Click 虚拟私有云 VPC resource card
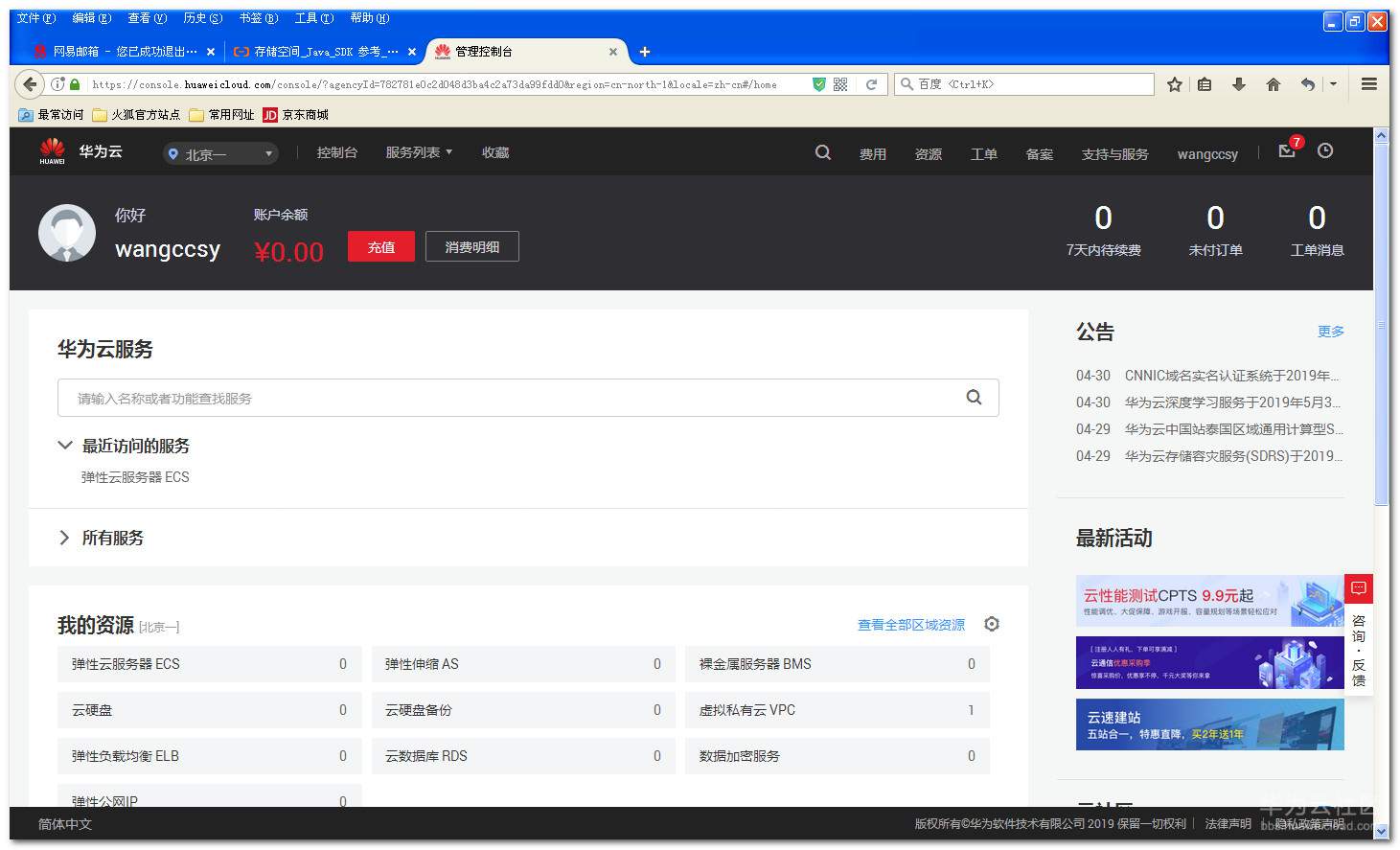The height and width of the screenshot is (850, 1400). tap(838, 710)
